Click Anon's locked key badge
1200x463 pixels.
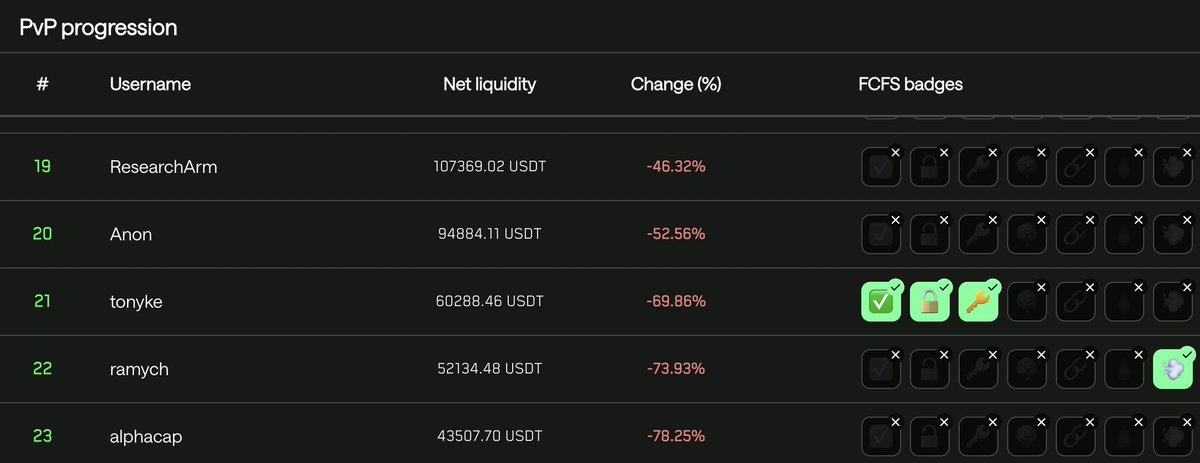[979, 234]
